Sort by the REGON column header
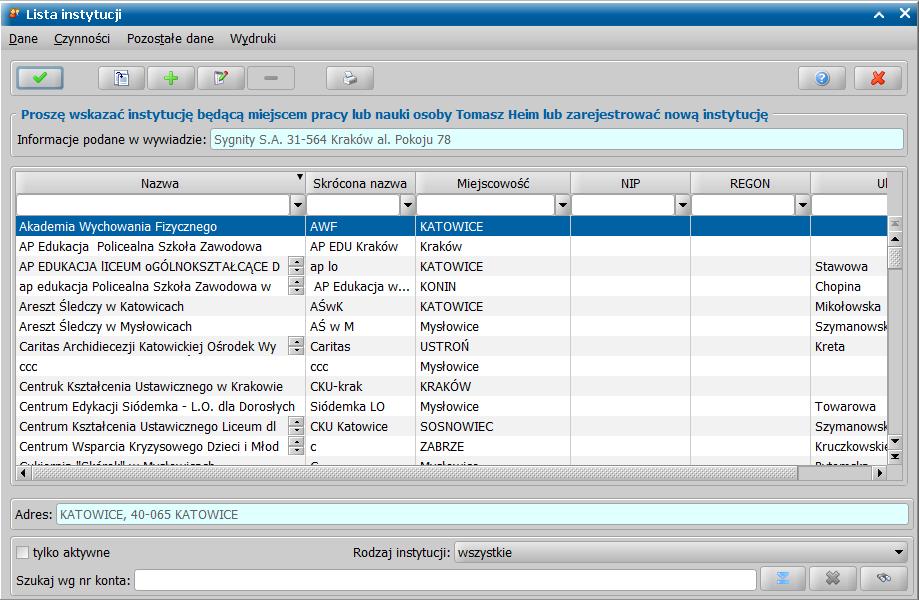The height and width of the screenshot is (600, 919). pos(750,183)
